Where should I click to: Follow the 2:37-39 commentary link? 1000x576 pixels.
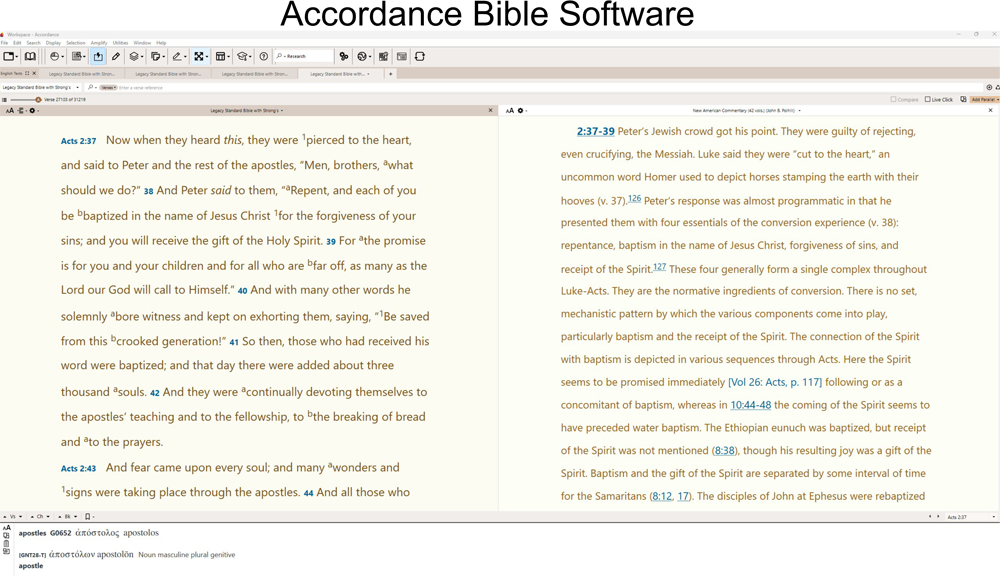(x=596, y=131)
